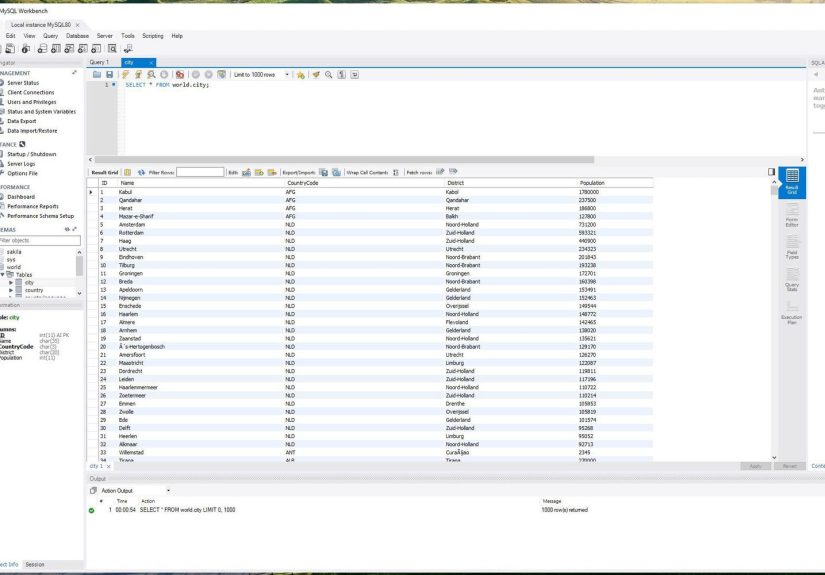Export recordset to external file icon

tap(324, 172)
